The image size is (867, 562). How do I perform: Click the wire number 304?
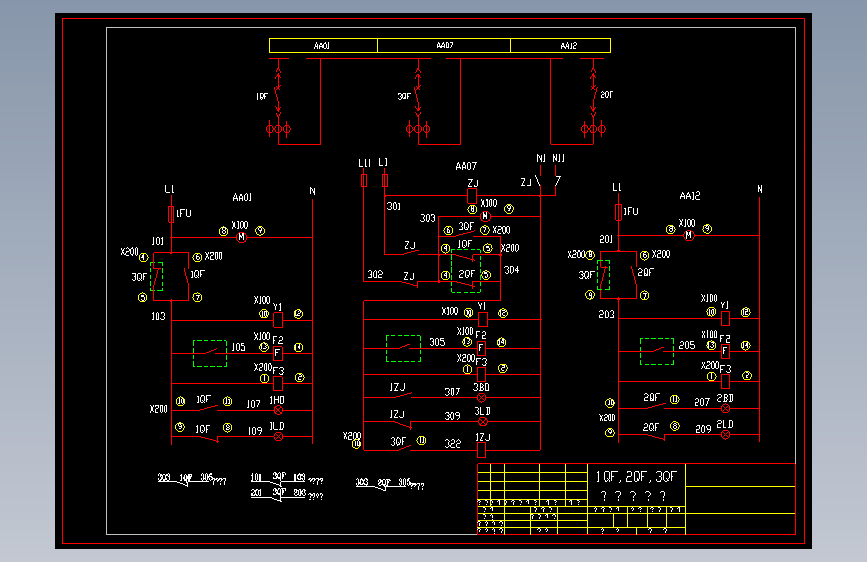click(x=511, y=270)
